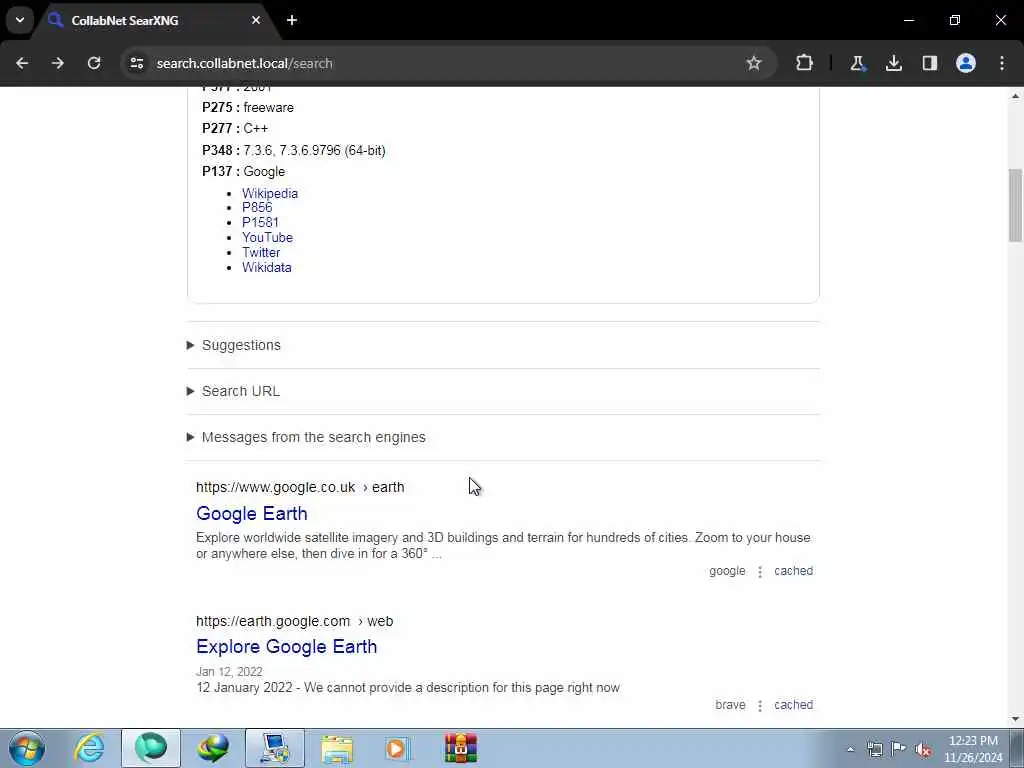Open the Wikipedia link in infobox
The image size is (1024, 768).
pyautogui.click(x=270, y=193)
